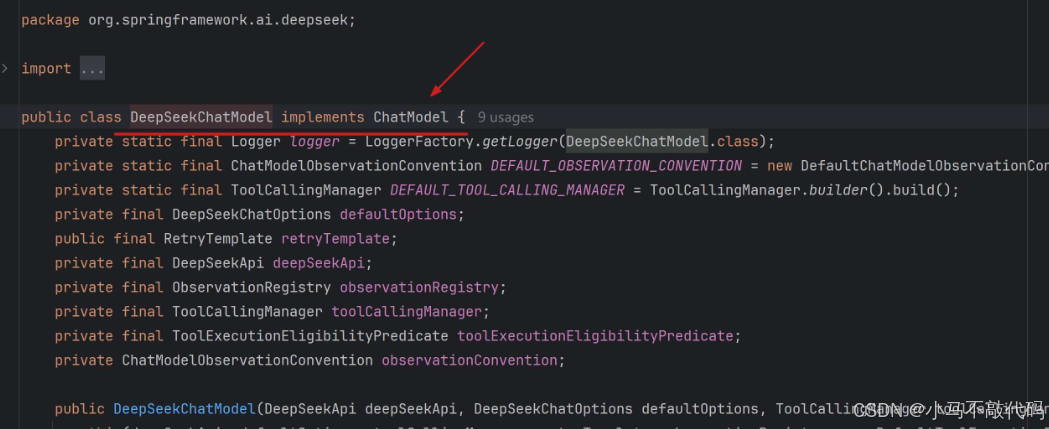Click the RetryTemplate type name

[218, 239]
